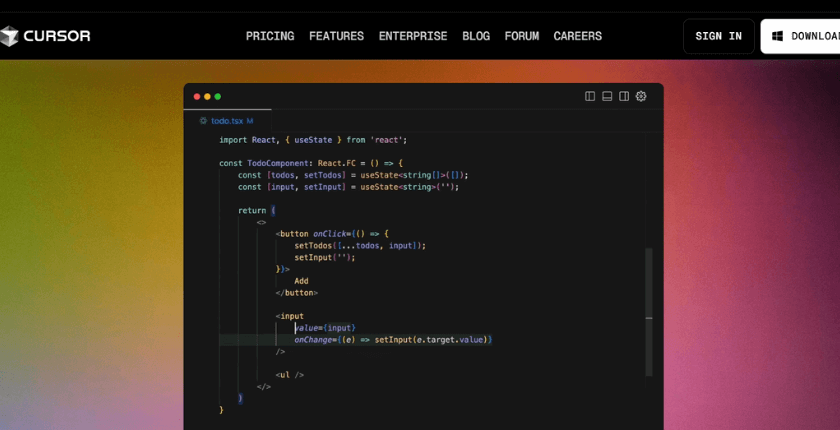This screenshot has width=840, height=430.
Task: Click the red close dot in editor window
Action: click(x=197, y=96)
